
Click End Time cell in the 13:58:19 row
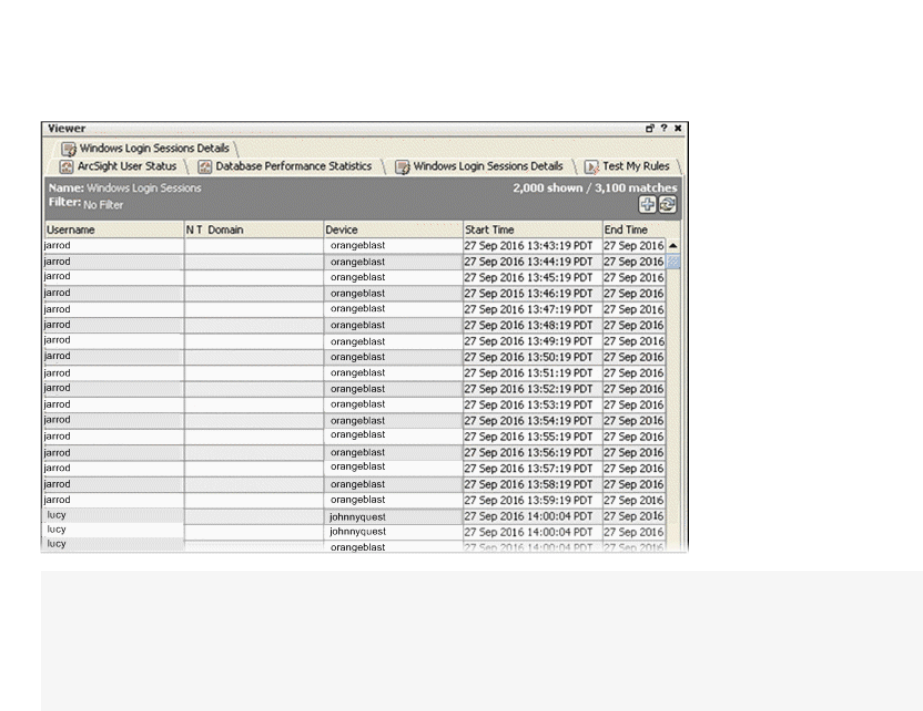[x=634, y=484]
